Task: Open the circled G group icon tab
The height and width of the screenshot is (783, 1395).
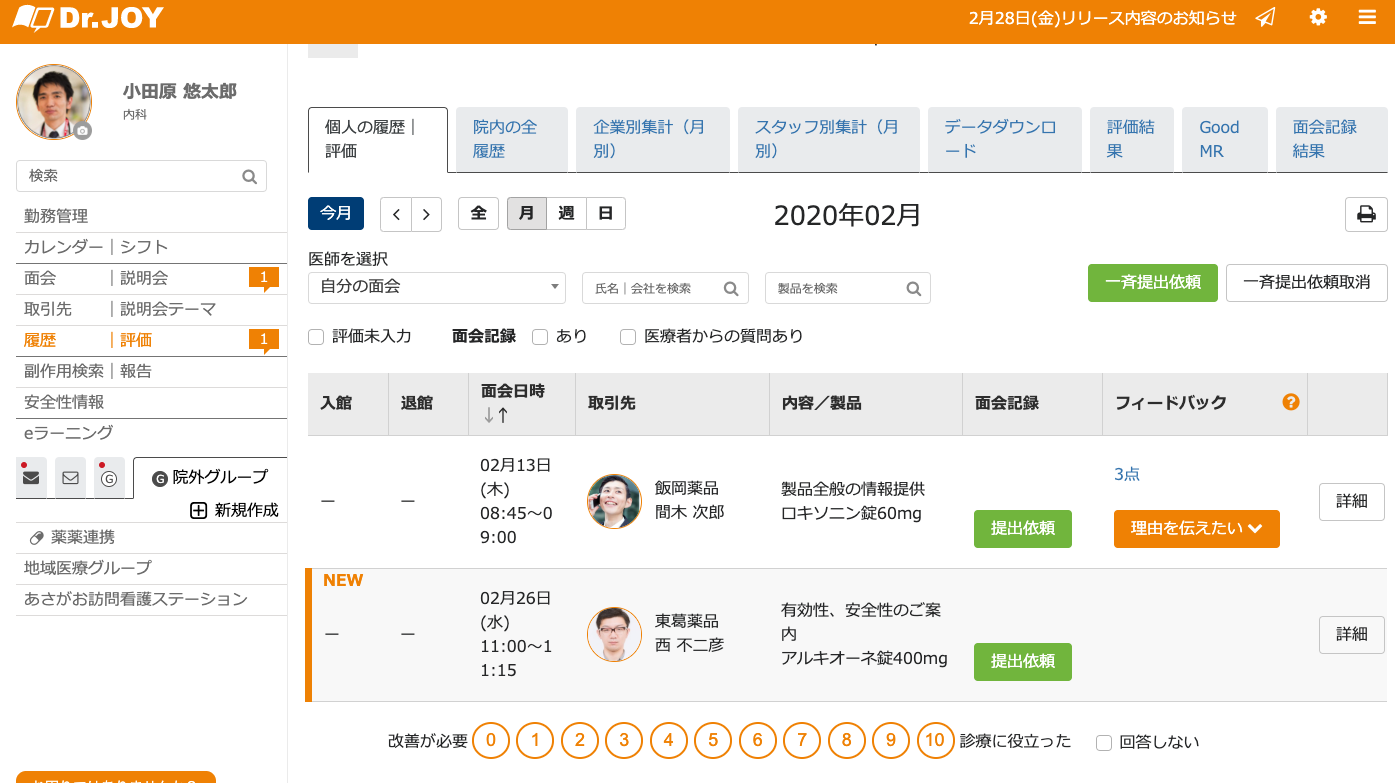Action: (x=109, y=477)
